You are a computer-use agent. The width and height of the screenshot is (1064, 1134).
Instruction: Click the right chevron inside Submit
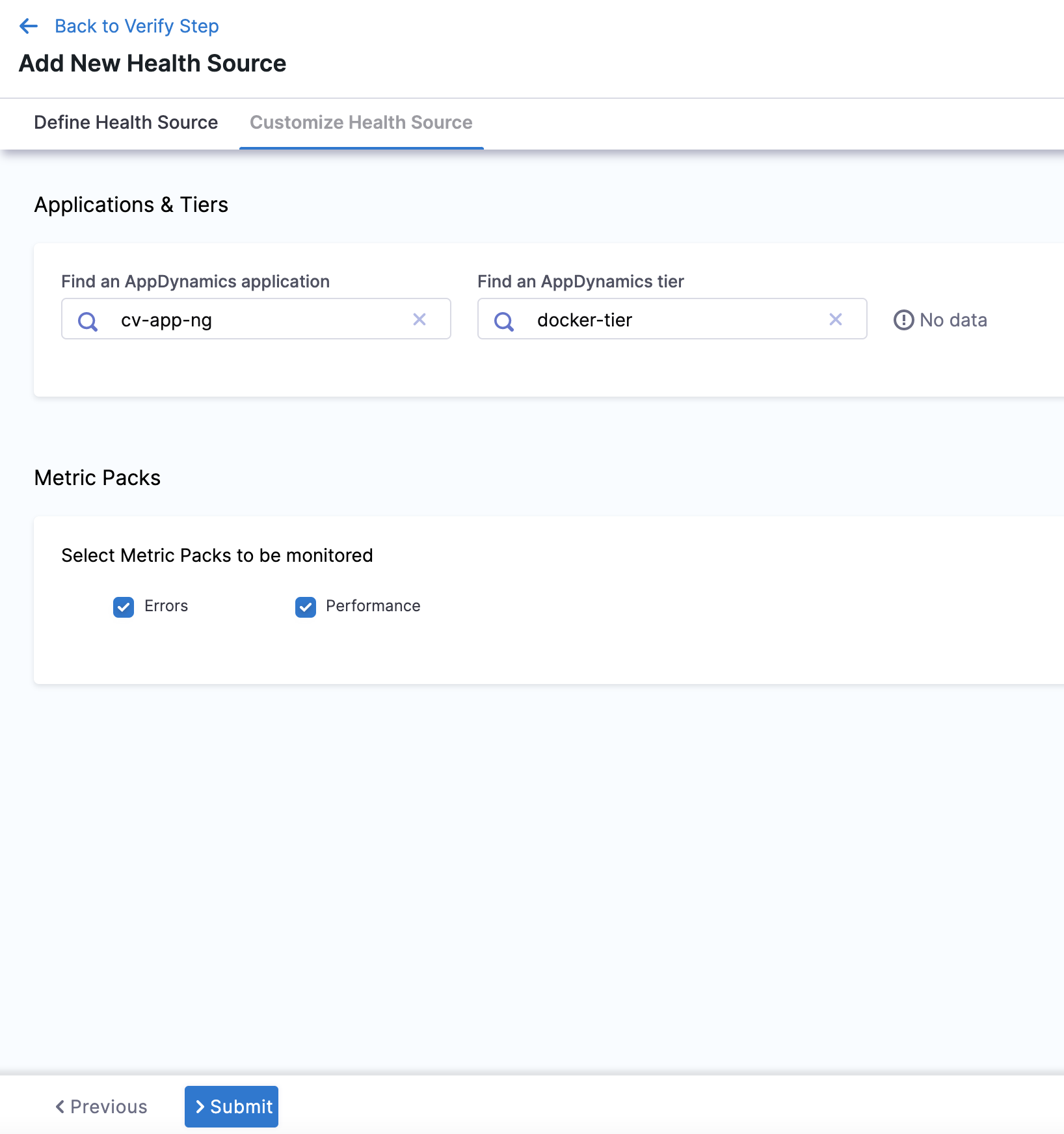pyautogui.click(x=200, y=1107)
